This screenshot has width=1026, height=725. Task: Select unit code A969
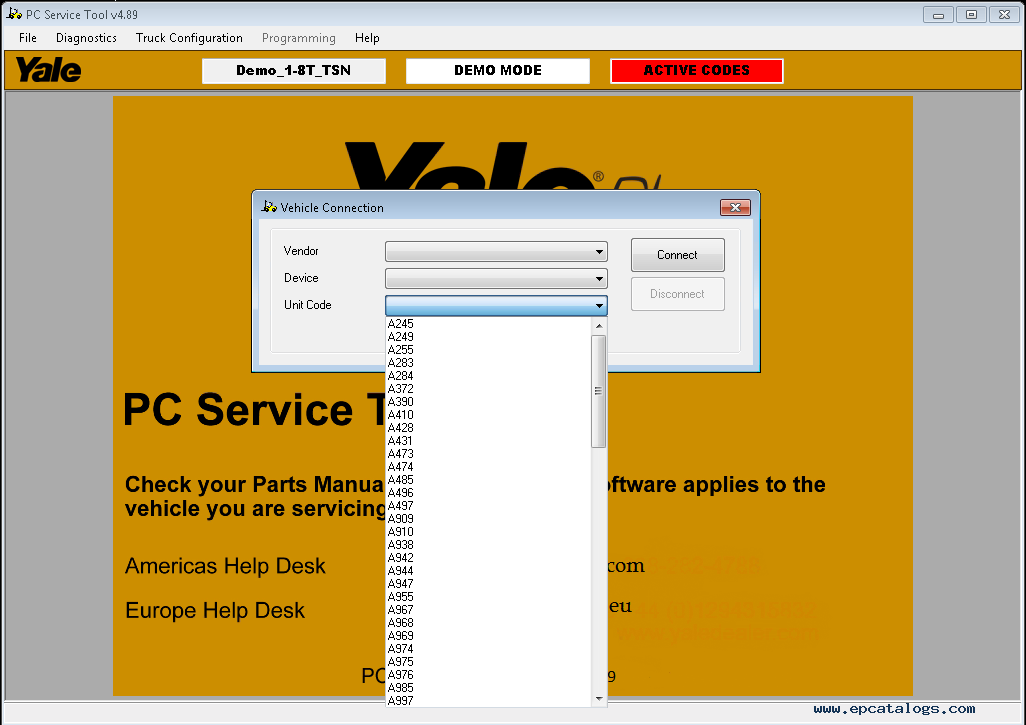pos(488,636)
